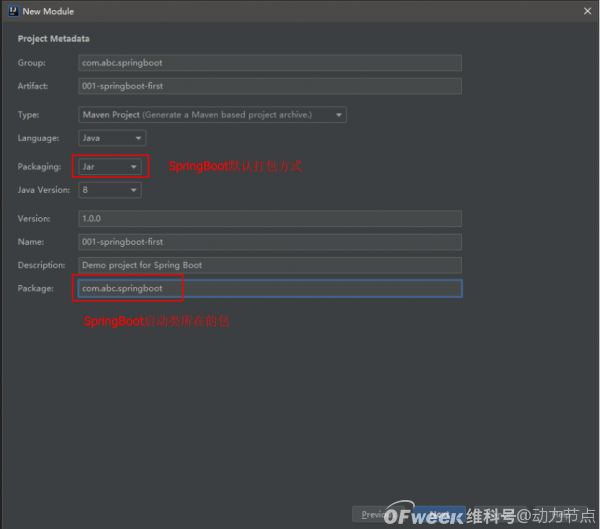Image resolution: width=600 pixels, height=529 pixels.
Task: Focus the Package input field
Action: [270, 289]
